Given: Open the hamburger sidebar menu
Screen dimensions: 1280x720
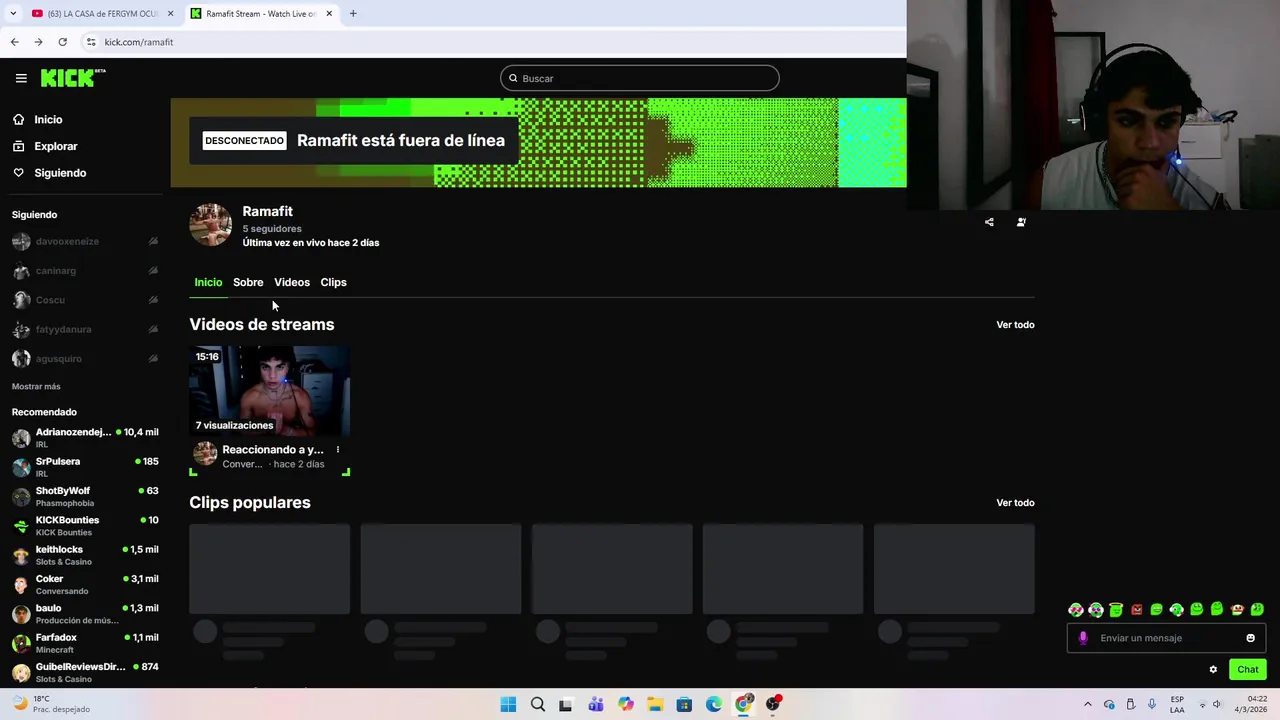Looking at the screenshot, I should coord(21,78).
